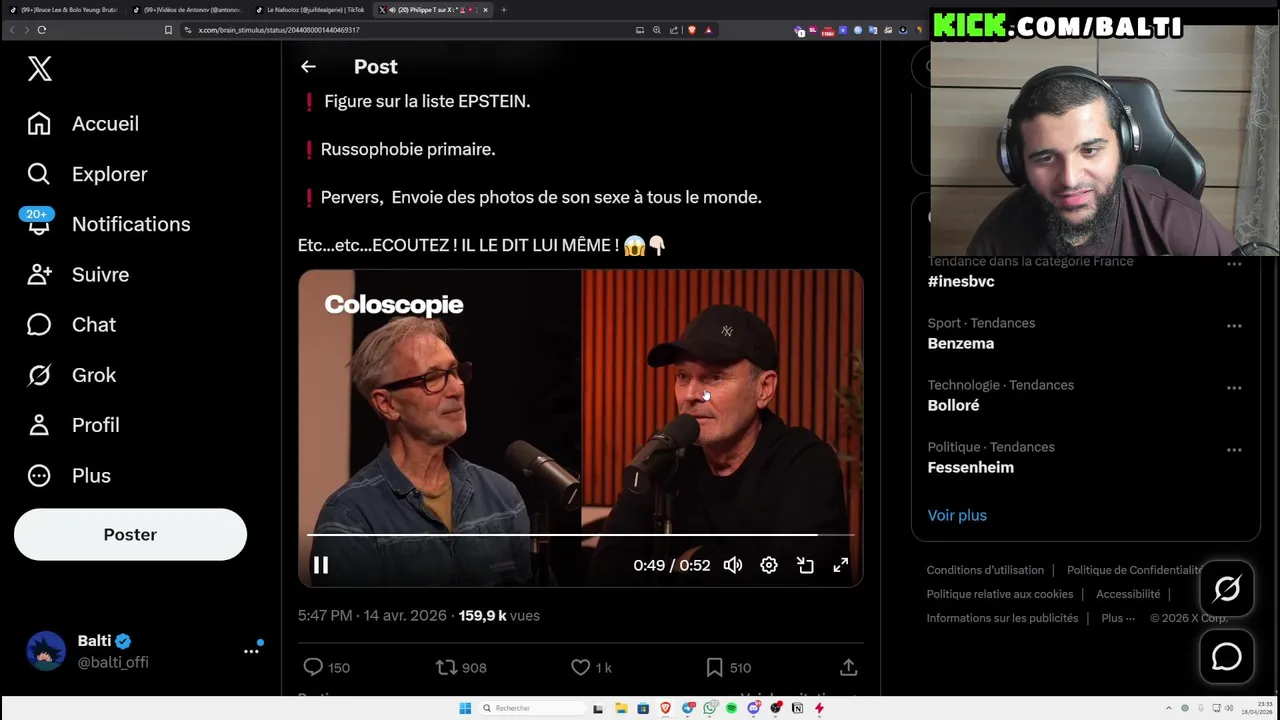The height and width of the screenshot is (720, 1280).
Task: Open Conditions d'utilisation link
Action: pyautogui.click(x=985, y=570)
